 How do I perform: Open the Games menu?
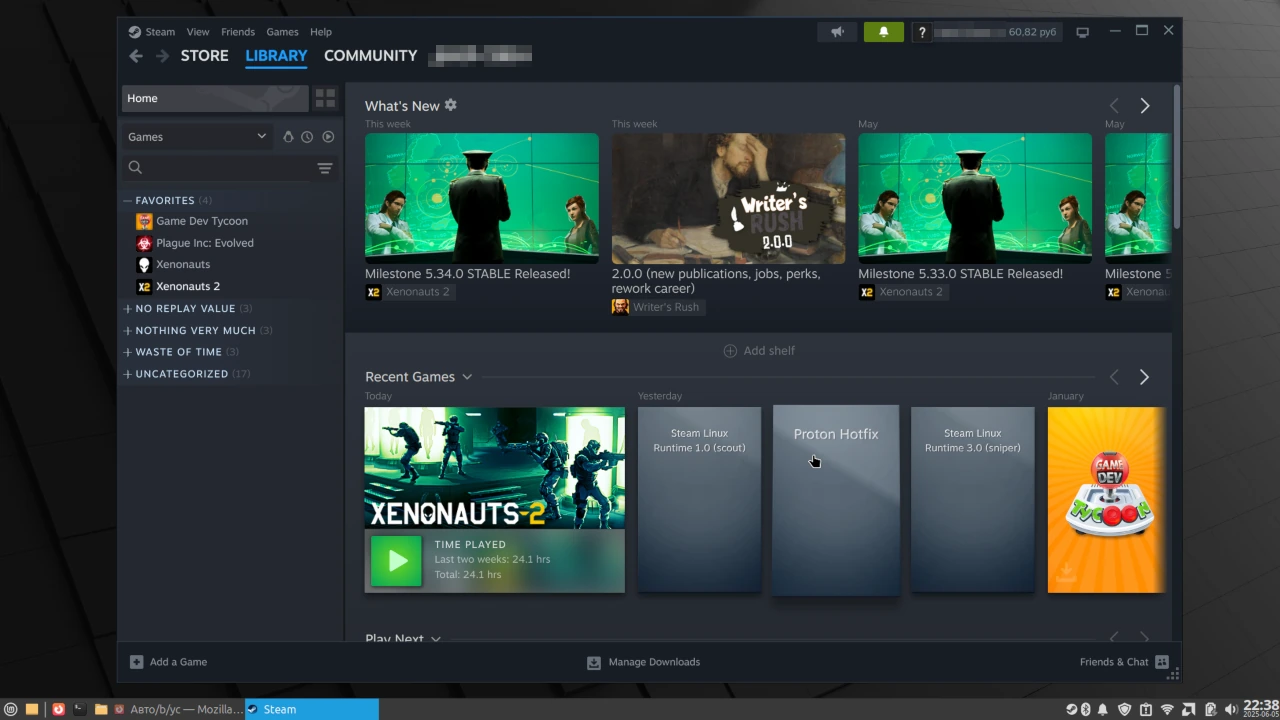click(282, 32)
